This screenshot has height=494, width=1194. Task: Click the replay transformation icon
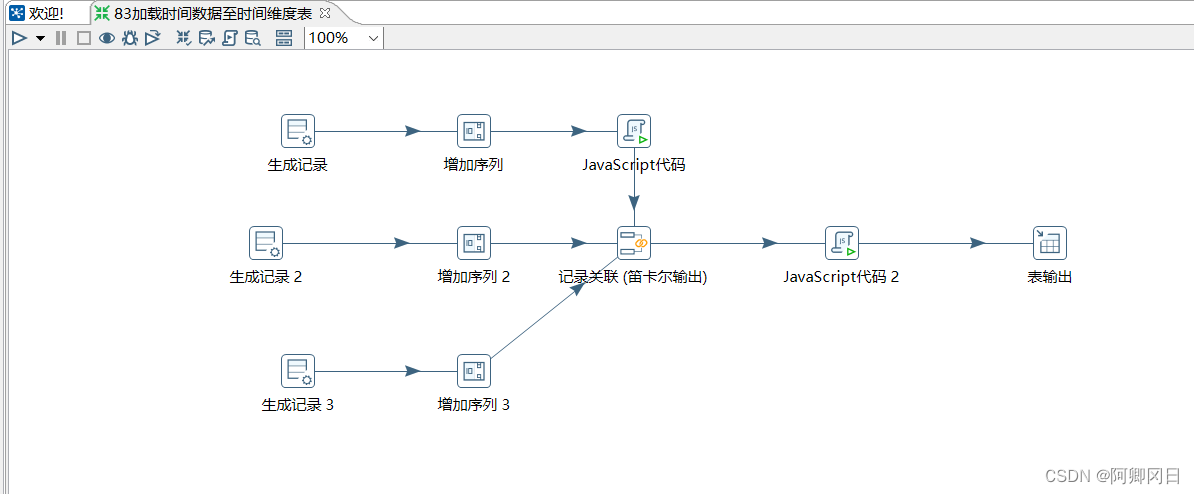(152, 38)
